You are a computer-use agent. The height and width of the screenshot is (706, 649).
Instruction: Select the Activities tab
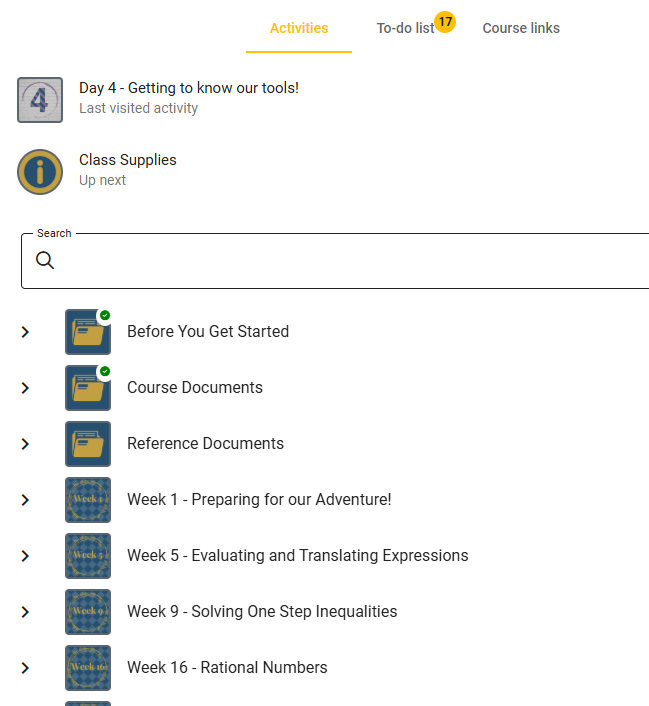tap(299, 28)
